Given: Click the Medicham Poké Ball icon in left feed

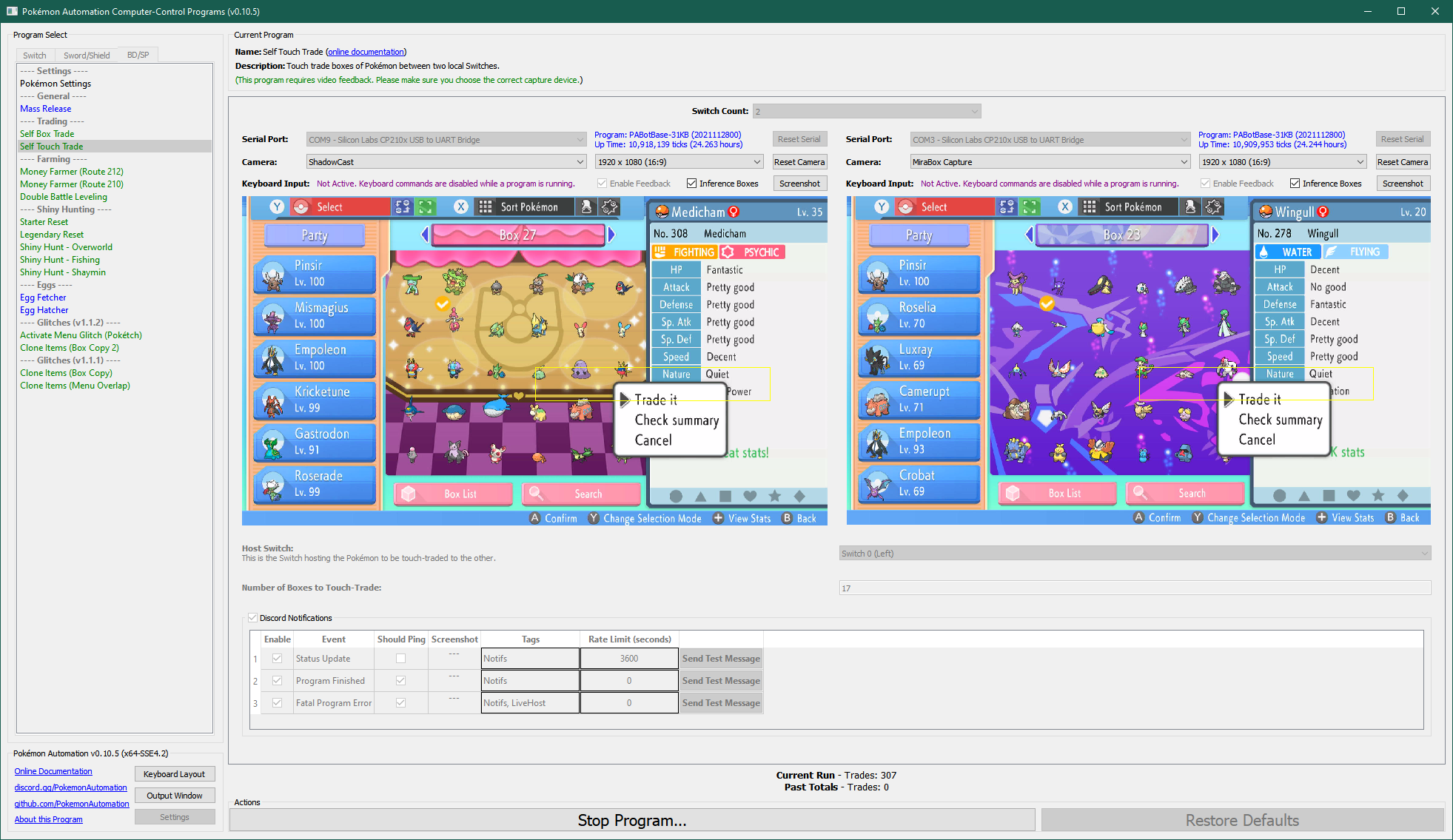Looking at the screenshot, I should coord(662,212).
